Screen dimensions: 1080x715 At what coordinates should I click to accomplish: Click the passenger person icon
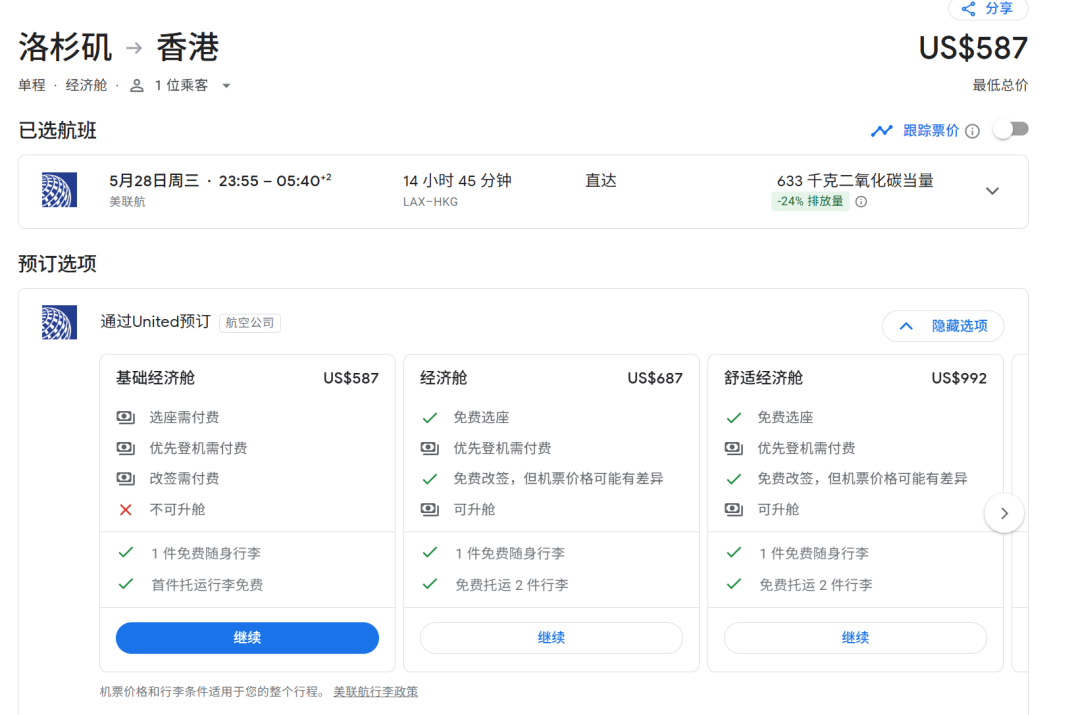[x=137, y=86]
